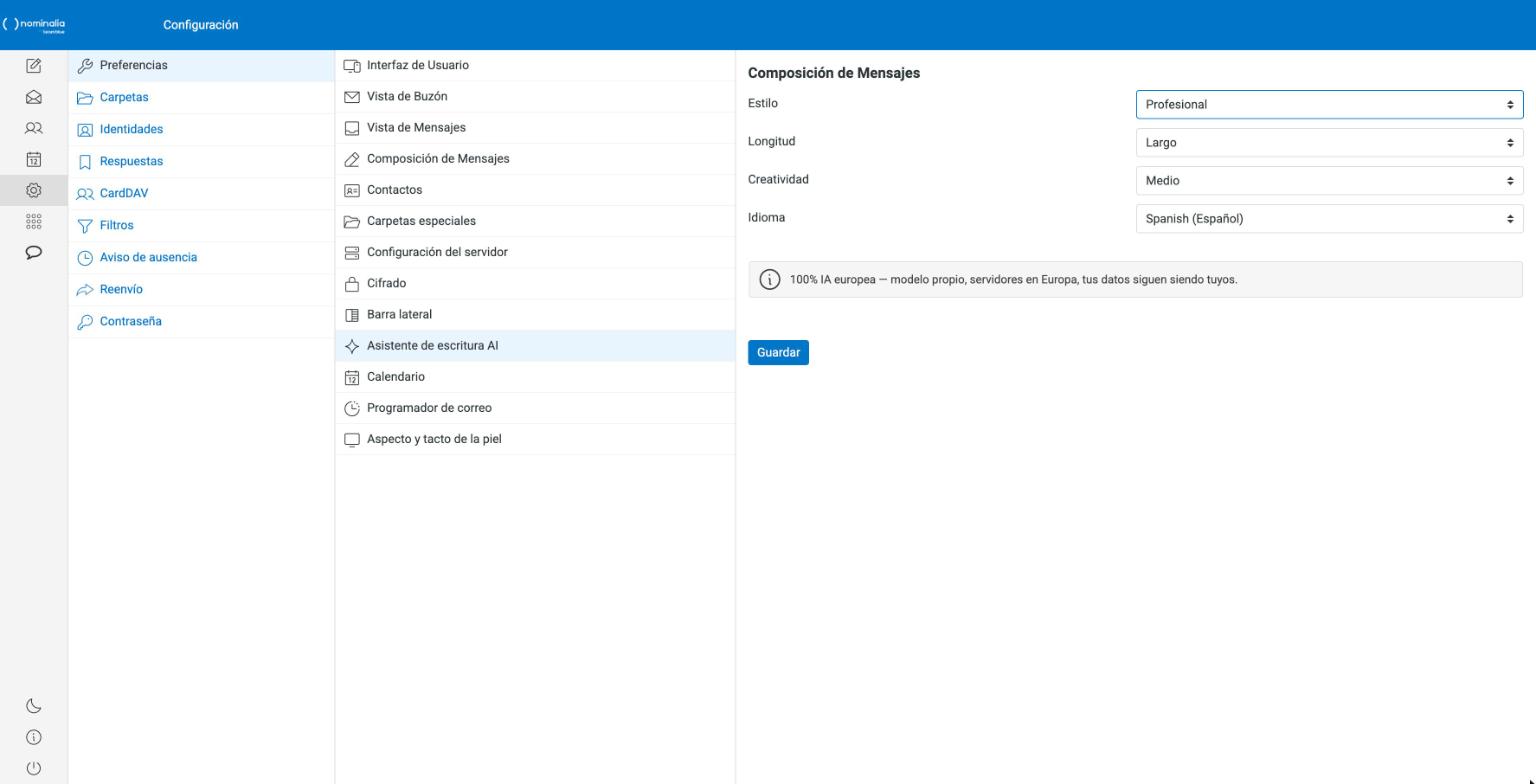Open Interfaz de Usuario preferences
The height and width of the screenshot is (784, 1536).
point(535,65)
